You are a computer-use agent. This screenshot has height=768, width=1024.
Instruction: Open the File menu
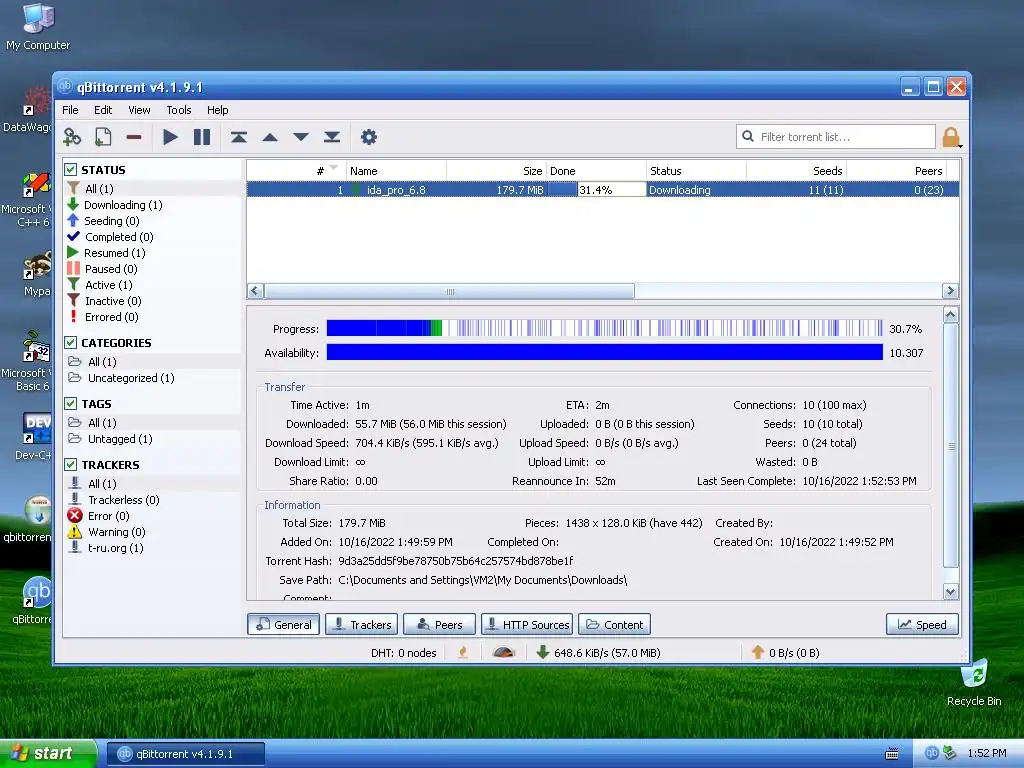(70, 110)
